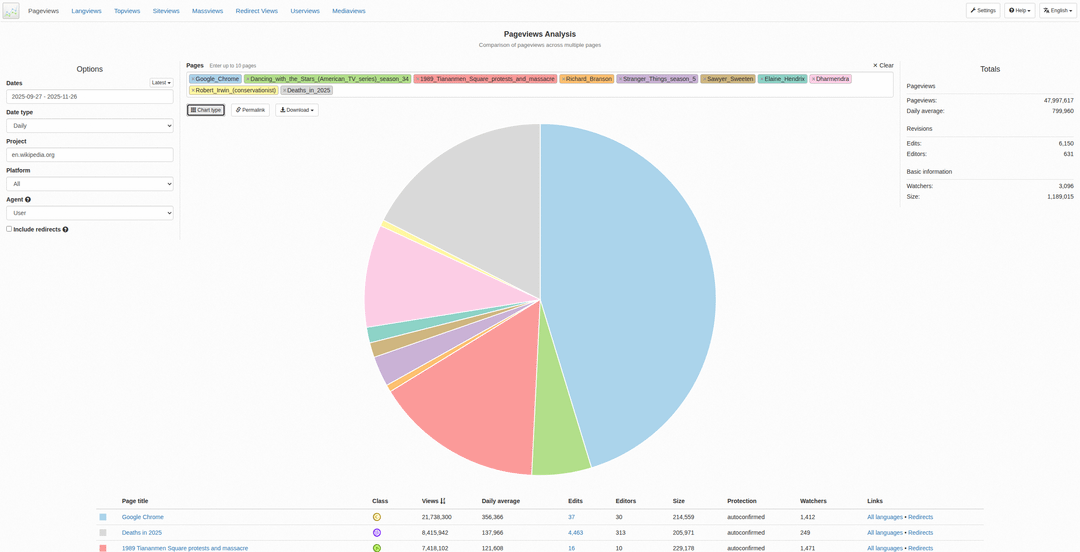This screenshot has width=1080, height=552.
Task: Click the Agent help question-mark icon
Action: pyautogui.click(x=28, y=199)
